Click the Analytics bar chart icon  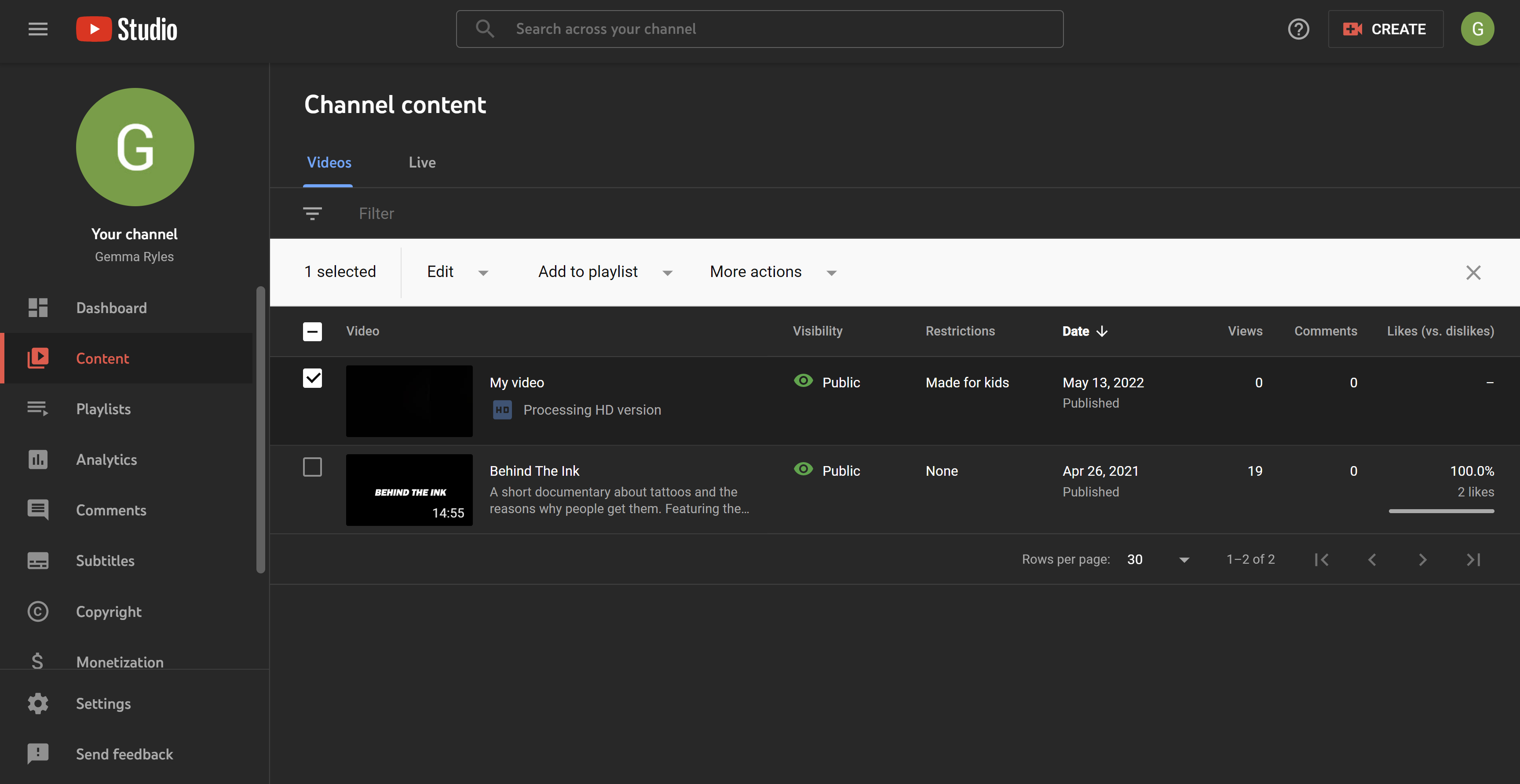(38, 459)
